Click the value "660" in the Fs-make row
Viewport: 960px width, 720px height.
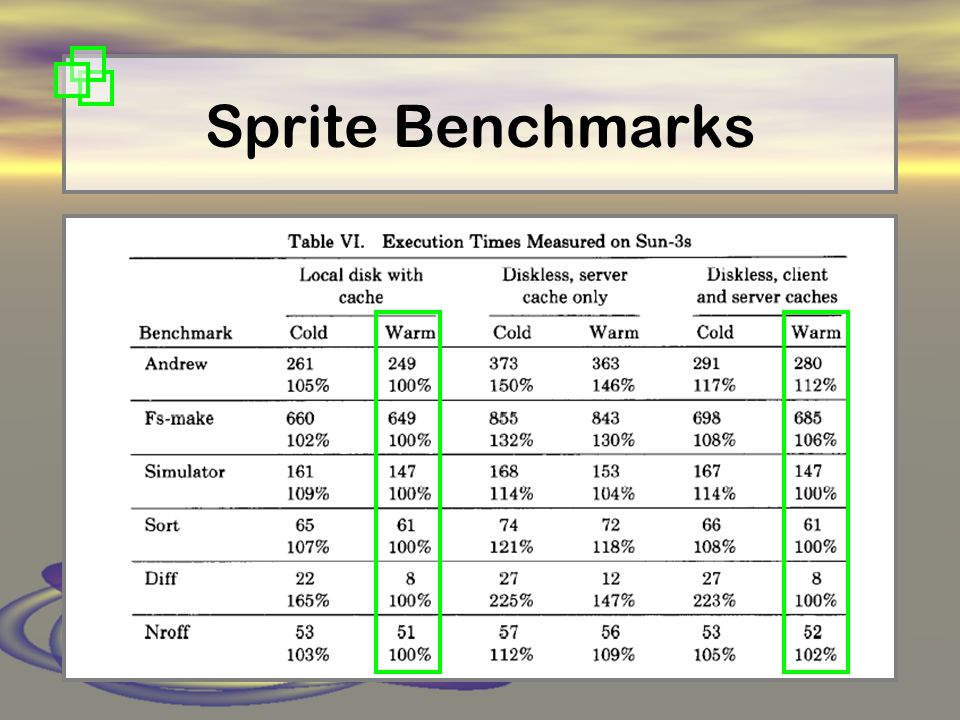pyautogui.click(x=300, y=418)
